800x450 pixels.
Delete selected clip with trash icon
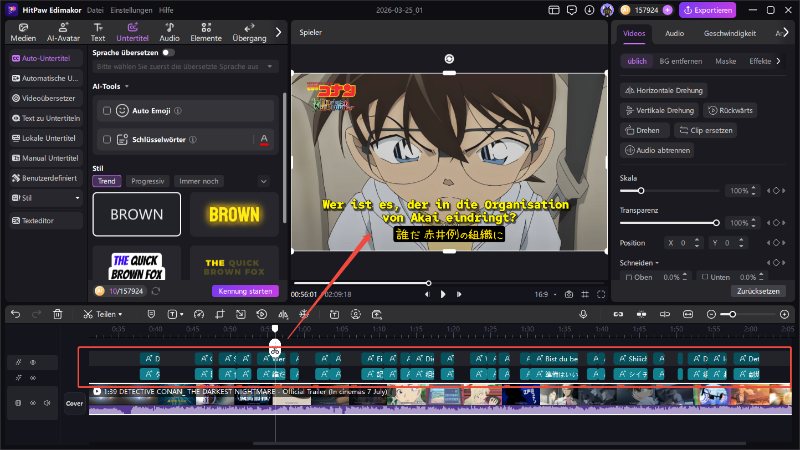[57, 314]
